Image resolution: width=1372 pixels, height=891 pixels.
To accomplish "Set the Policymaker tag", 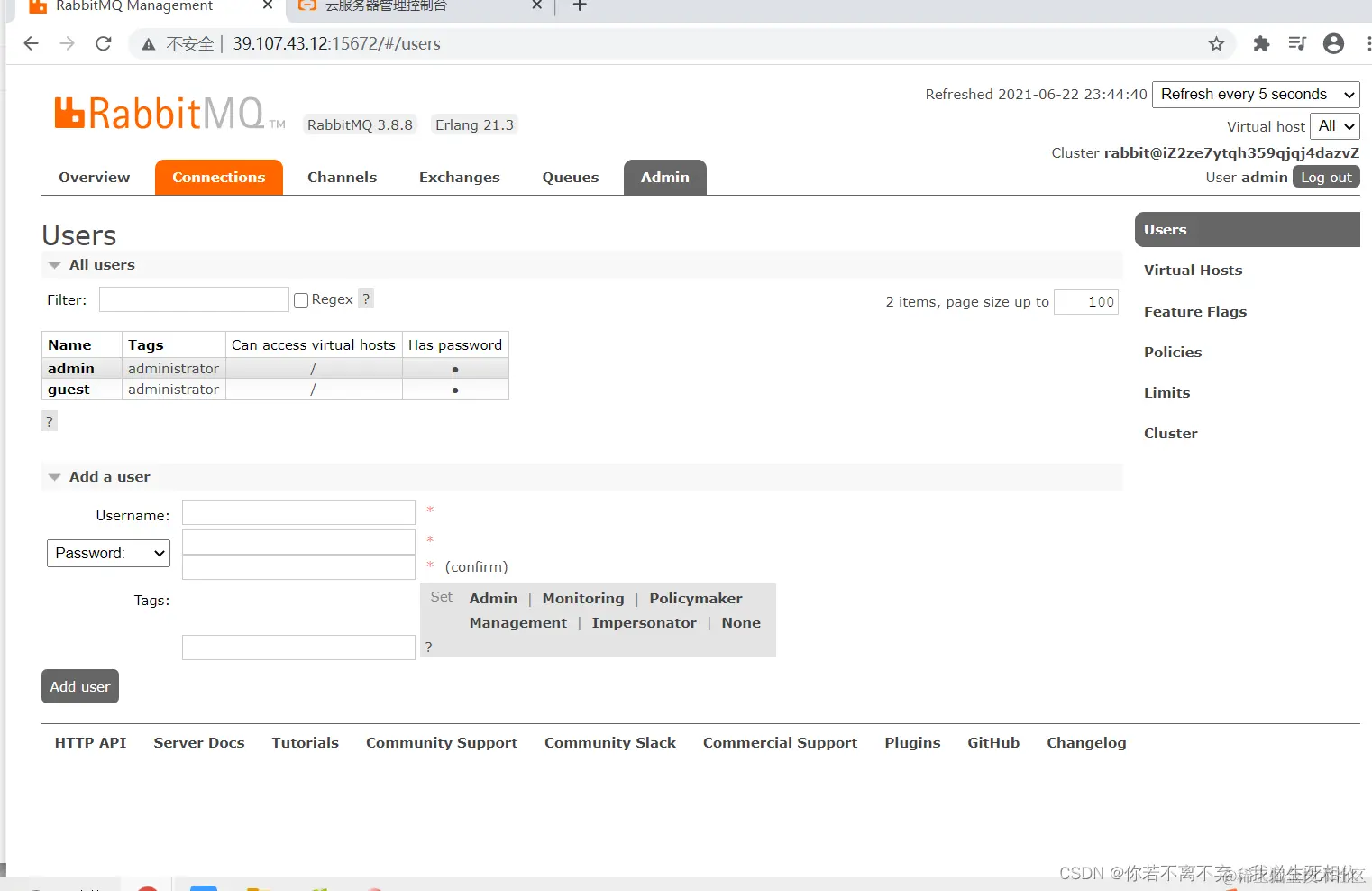I will 696,599.
